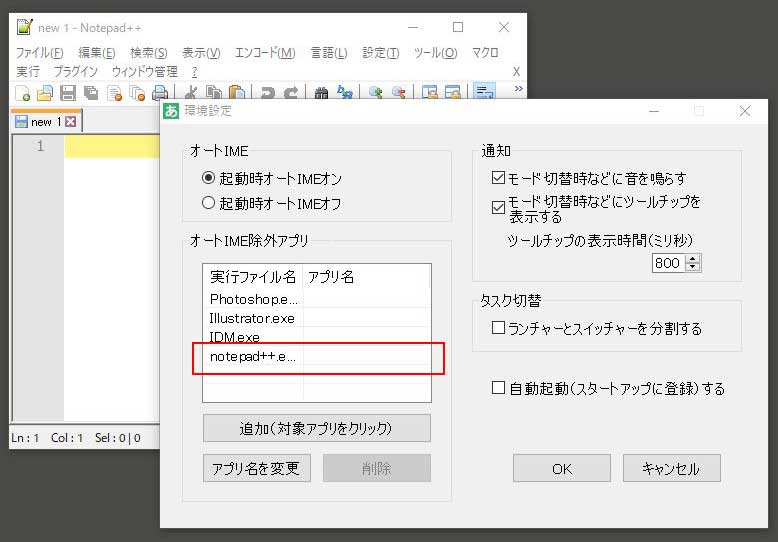Click the 実行ファイル名 column header

253,276
